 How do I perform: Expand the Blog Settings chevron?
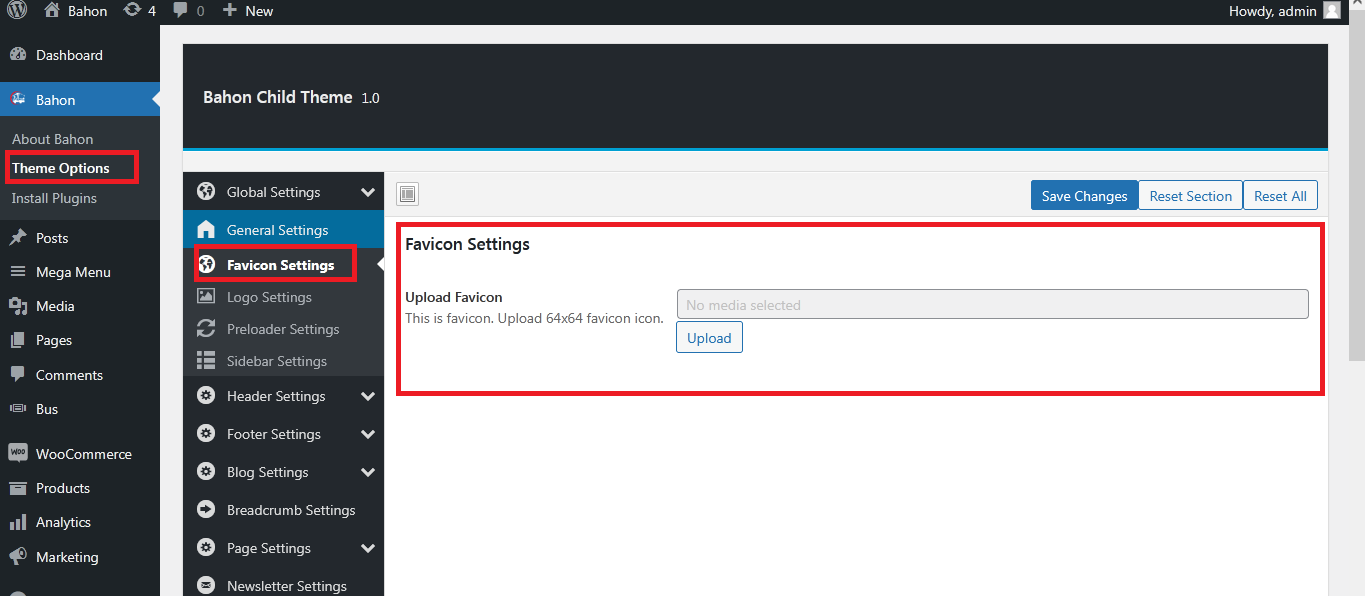pyautogui.click(x=368, y=472)
